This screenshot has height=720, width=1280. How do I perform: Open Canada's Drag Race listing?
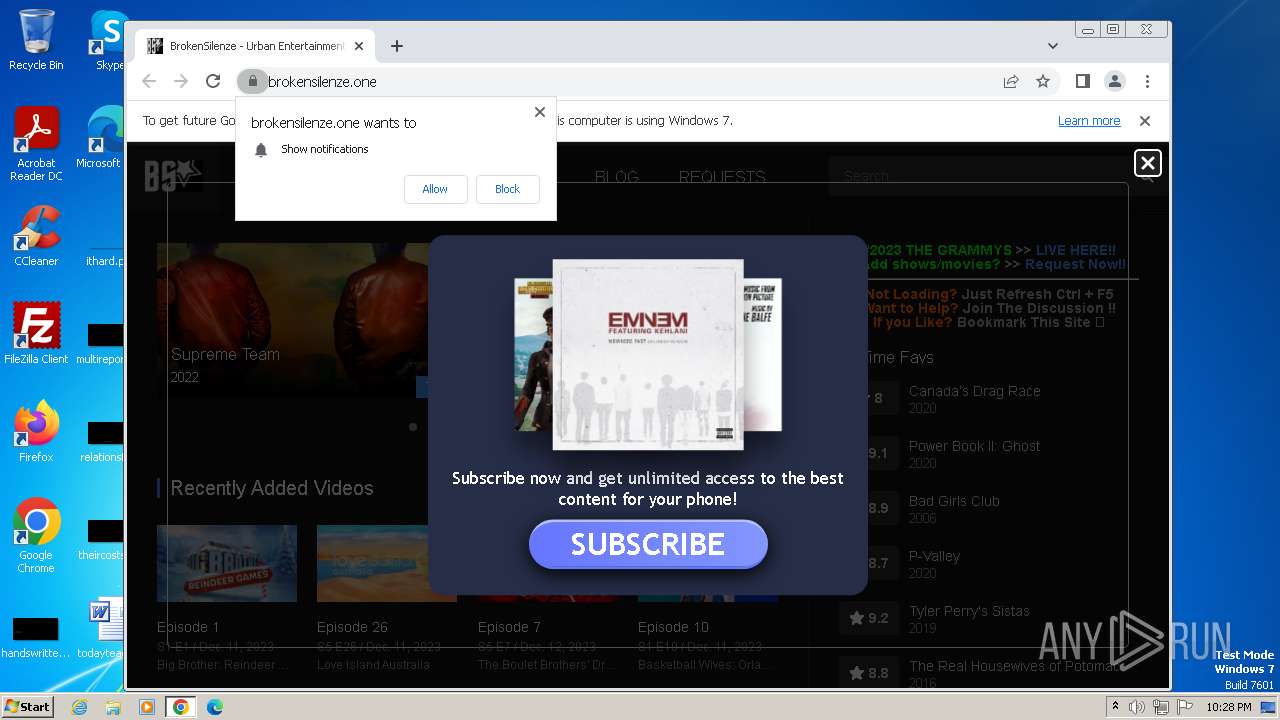pyautogui.click(x=975, y=391)
